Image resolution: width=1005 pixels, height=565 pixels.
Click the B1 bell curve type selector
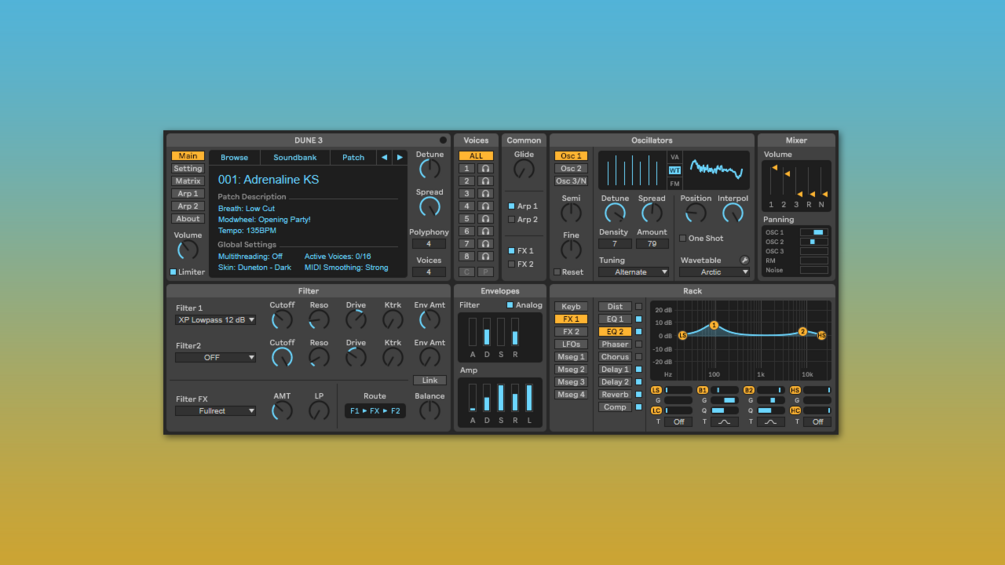tap(724, 422)
